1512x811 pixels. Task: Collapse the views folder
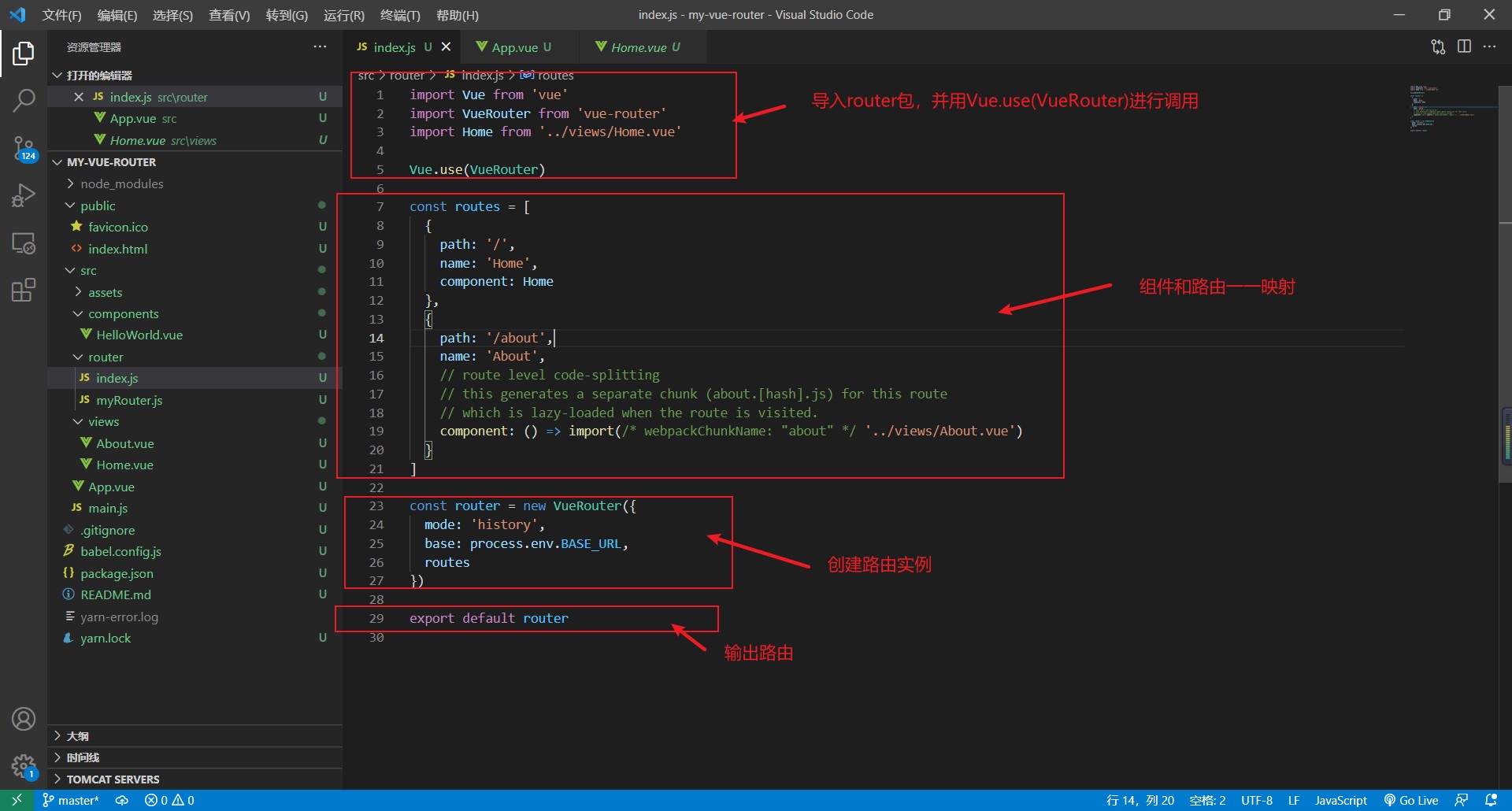[x=195, y=421]
